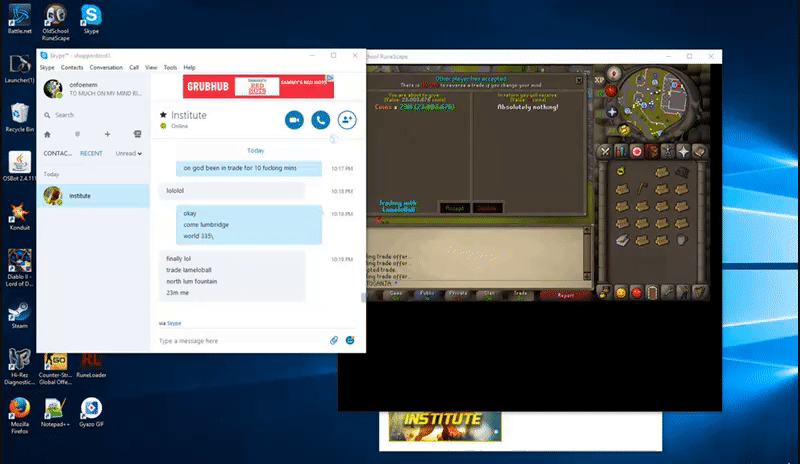Click the chatbox scroll up arrow
Viewport: 800px width, 464px height.
point(587,231)
